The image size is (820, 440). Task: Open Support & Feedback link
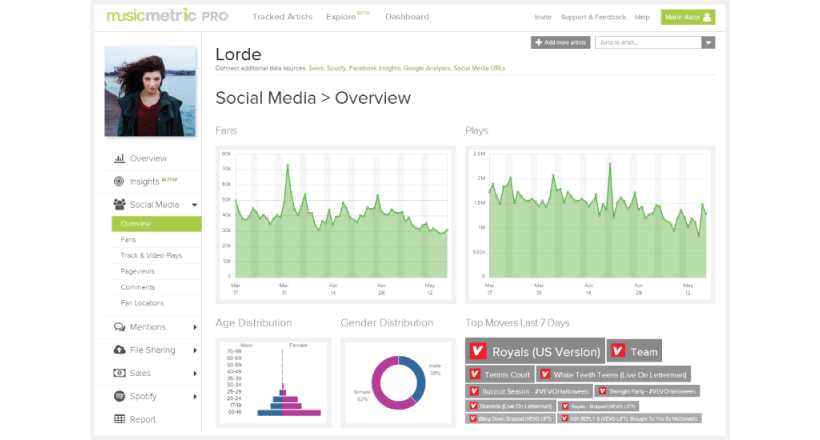(593, 17)
